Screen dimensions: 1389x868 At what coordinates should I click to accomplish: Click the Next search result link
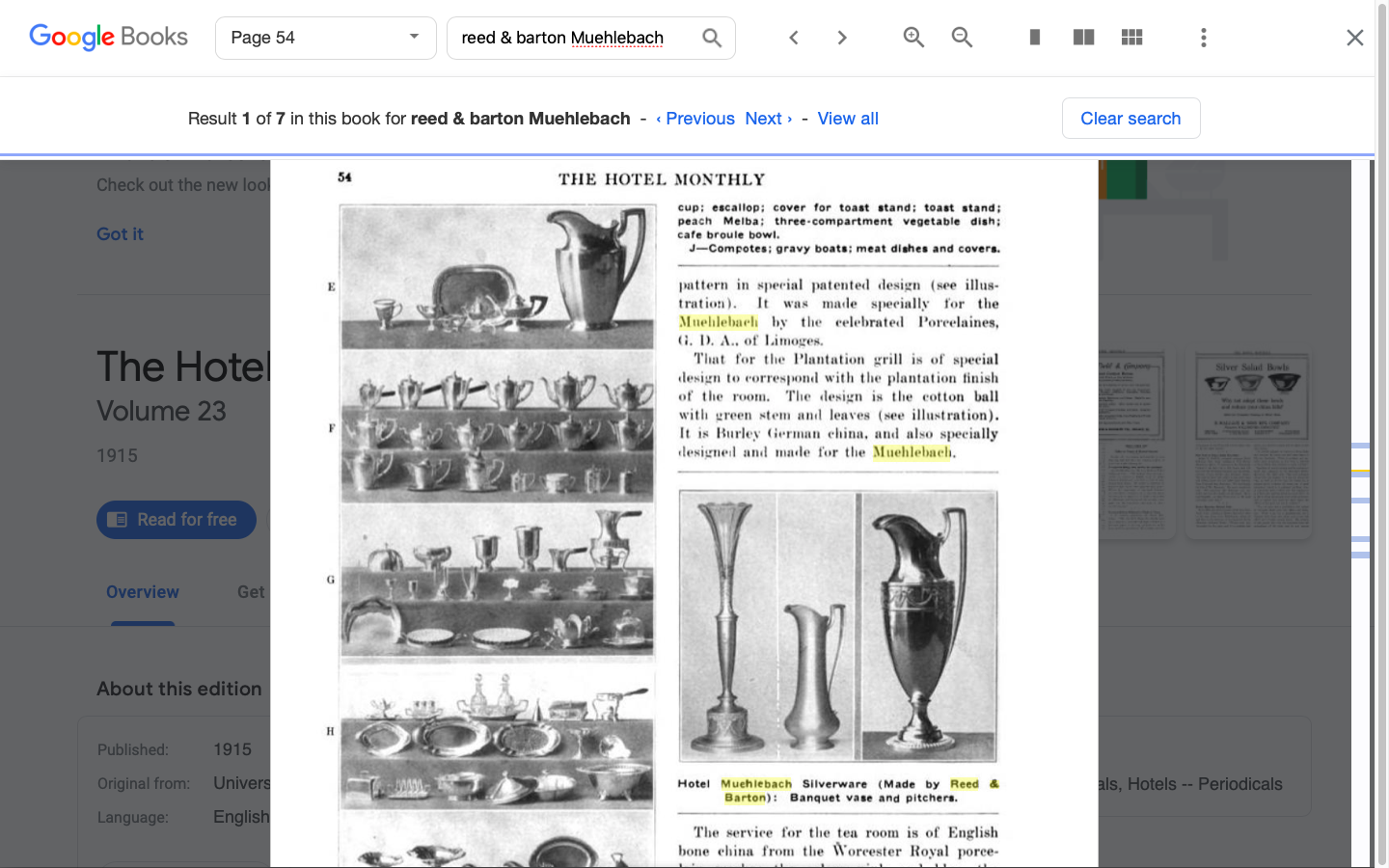tap(769, 119)
